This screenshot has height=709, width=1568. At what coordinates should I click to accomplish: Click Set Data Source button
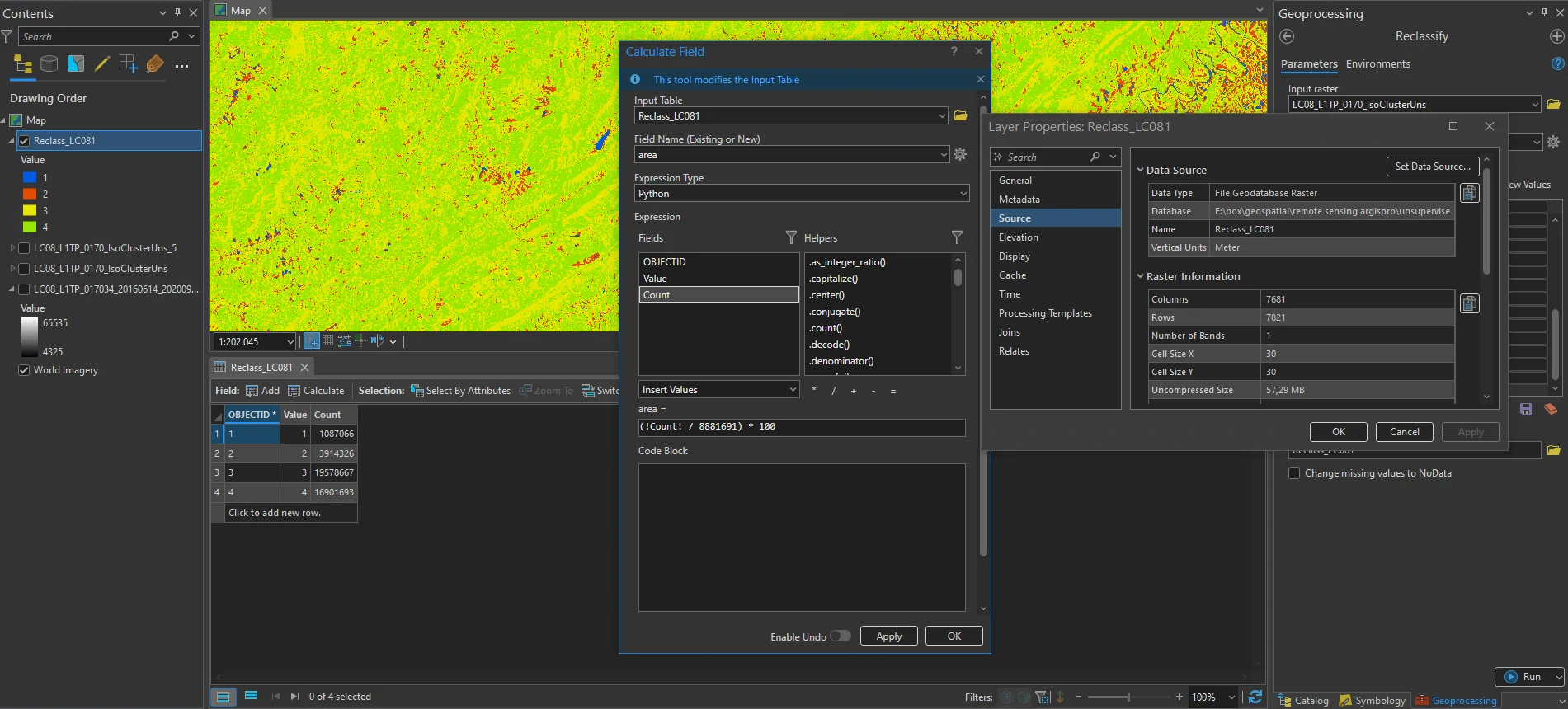tap(1433, 167)
